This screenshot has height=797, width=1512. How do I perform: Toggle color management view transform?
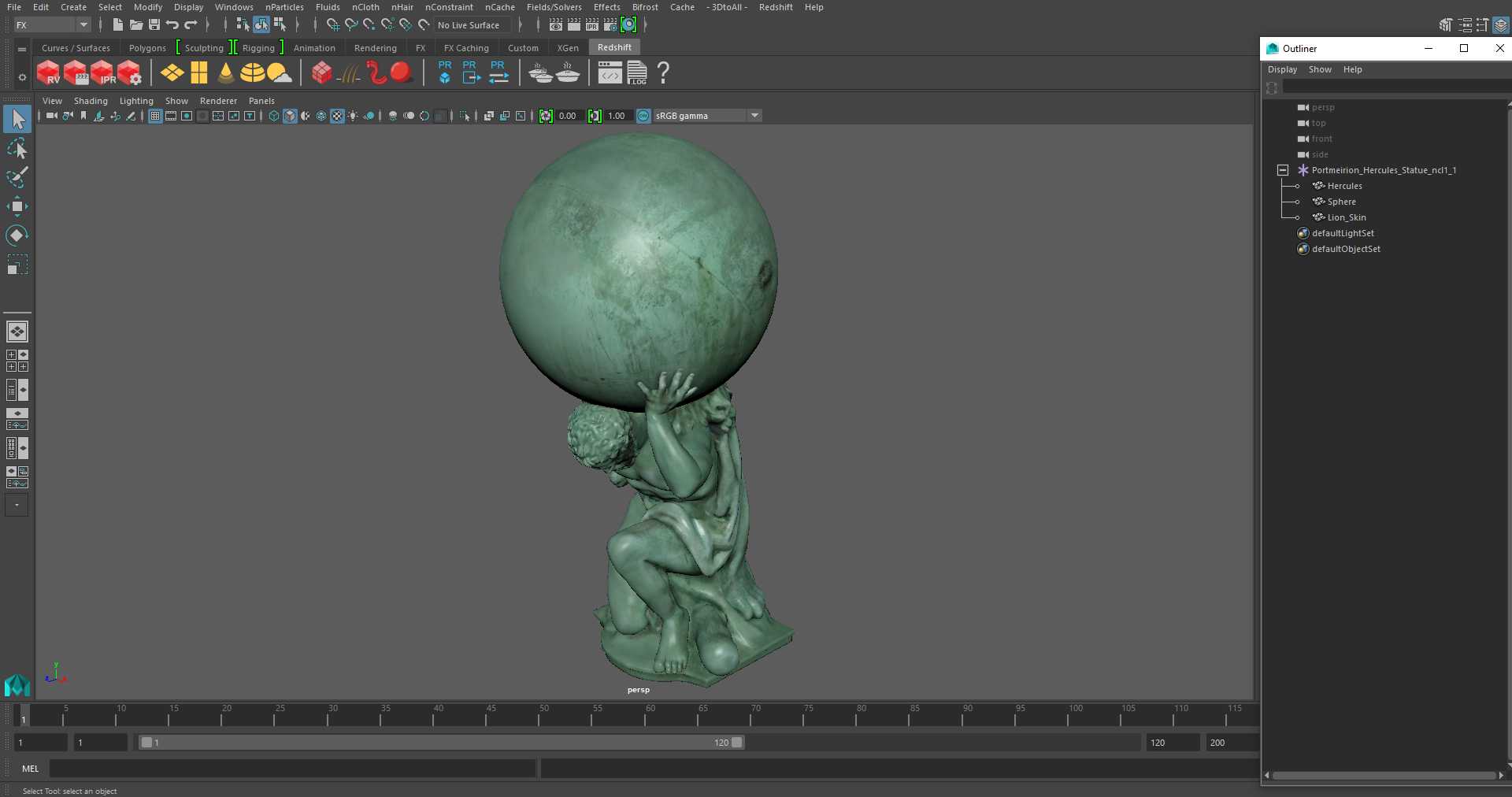pos(643,116)
